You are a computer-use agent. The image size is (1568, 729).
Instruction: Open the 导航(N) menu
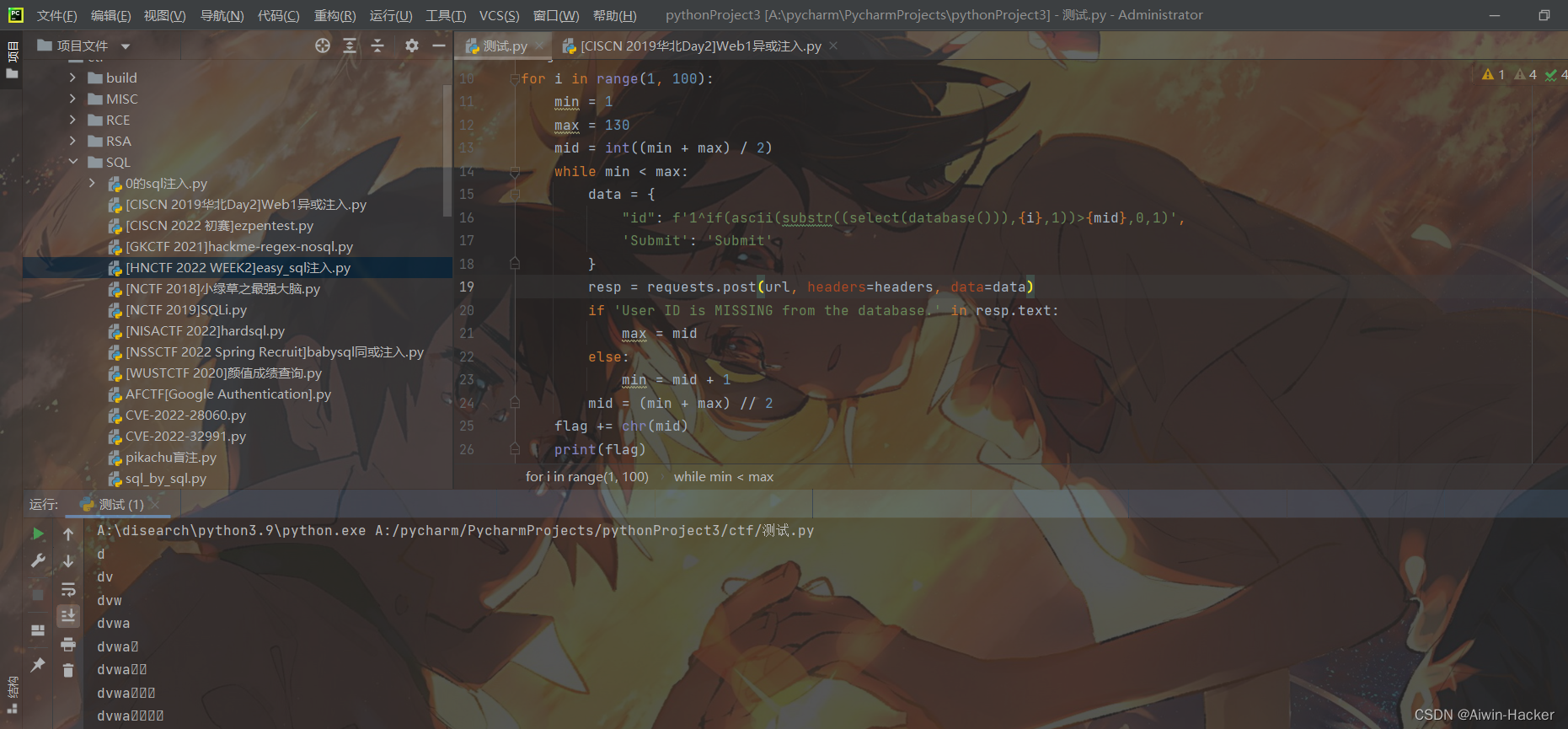[x=222, y=15]
